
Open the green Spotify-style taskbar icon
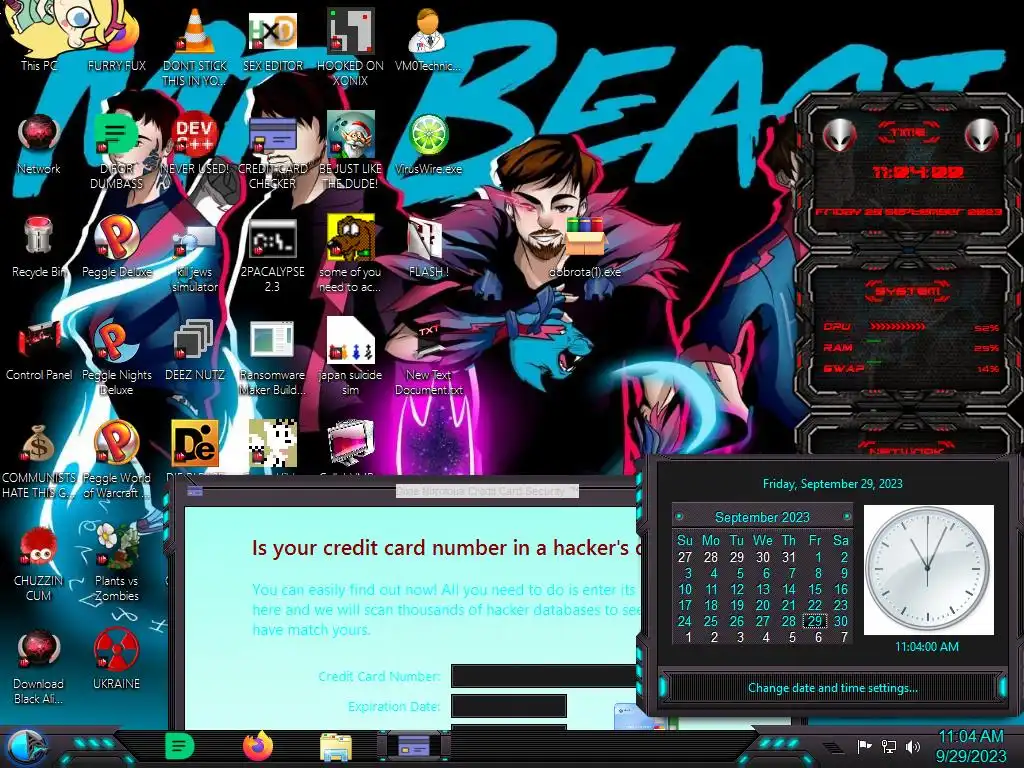pos(180,746)
